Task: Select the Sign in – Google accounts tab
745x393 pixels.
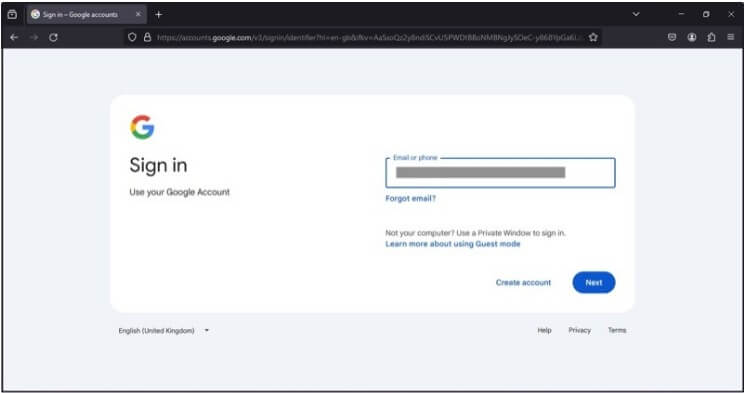Action: tap(86, 14)
